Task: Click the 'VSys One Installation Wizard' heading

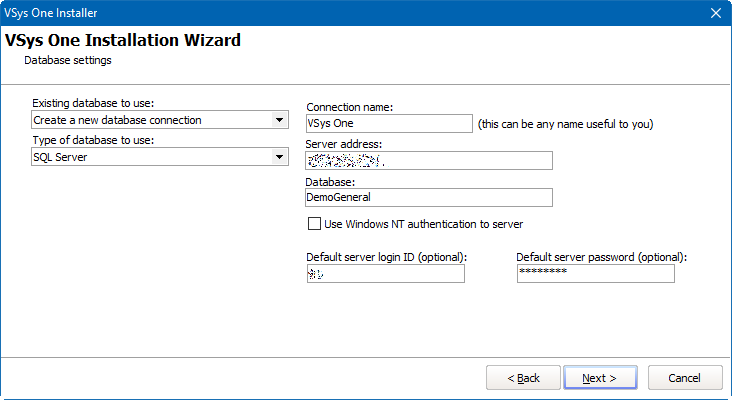Action: [x=123, y=41]
